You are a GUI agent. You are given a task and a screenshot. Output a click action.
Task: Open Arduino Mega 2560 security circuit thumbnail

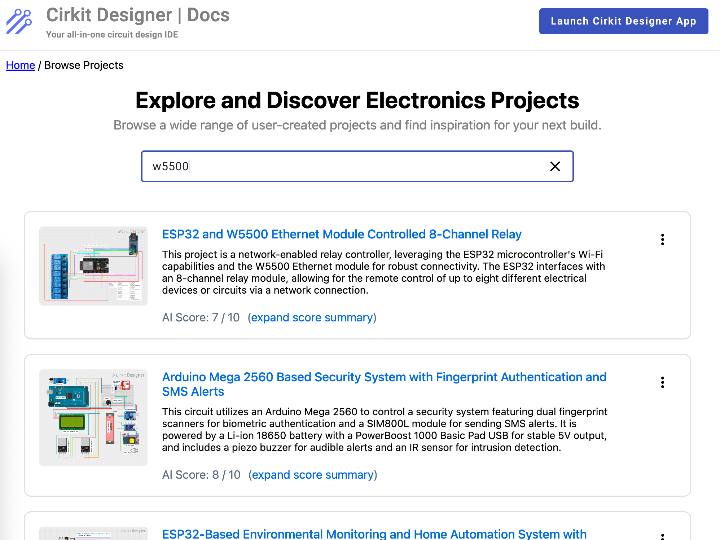tap(92, 417)
